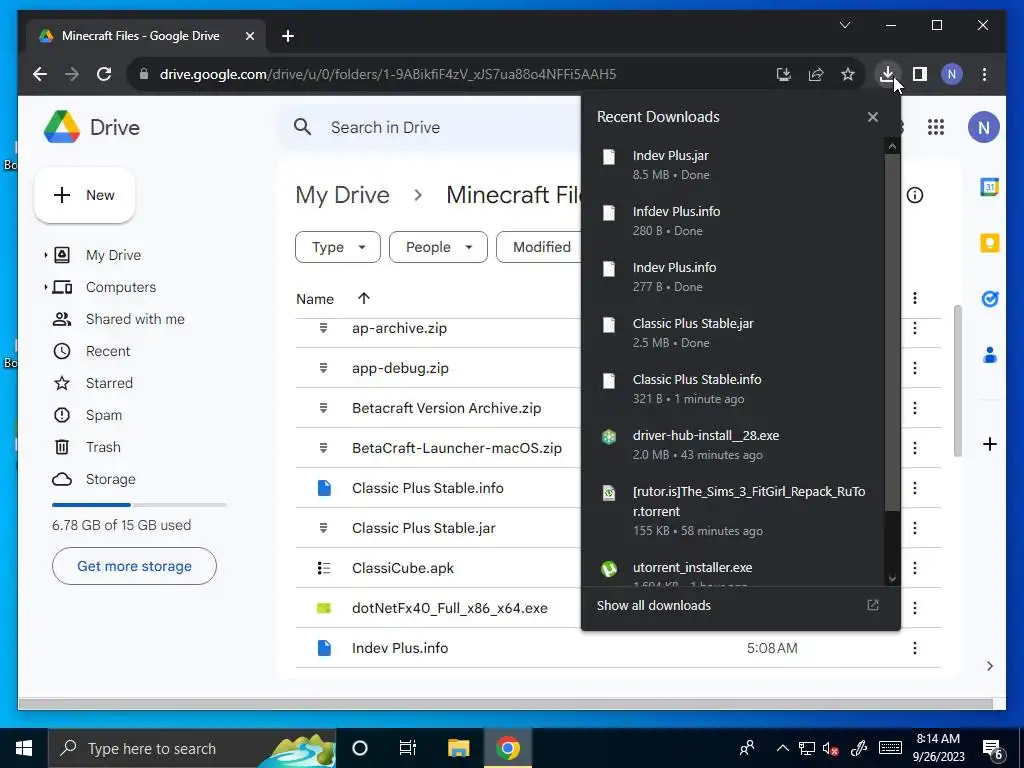
Task: Get add-ons plus icon in side panel
Action: (989, 444)
